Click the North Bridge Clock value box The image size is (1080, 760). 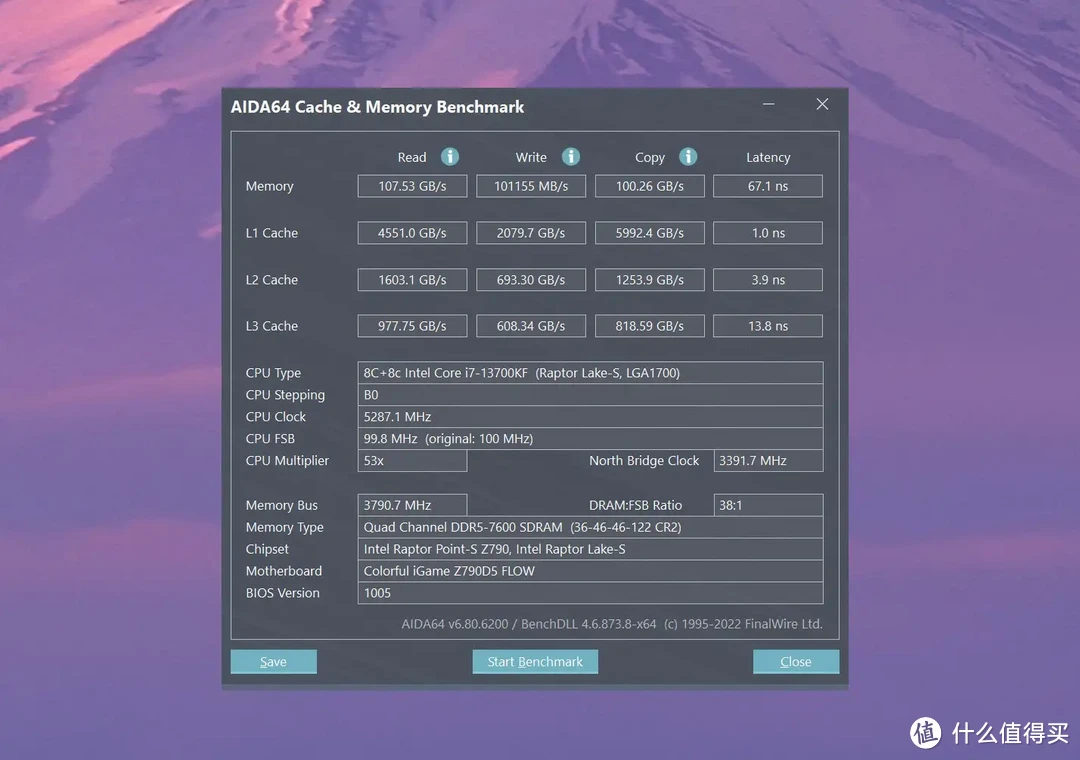(x=767, y=461)
